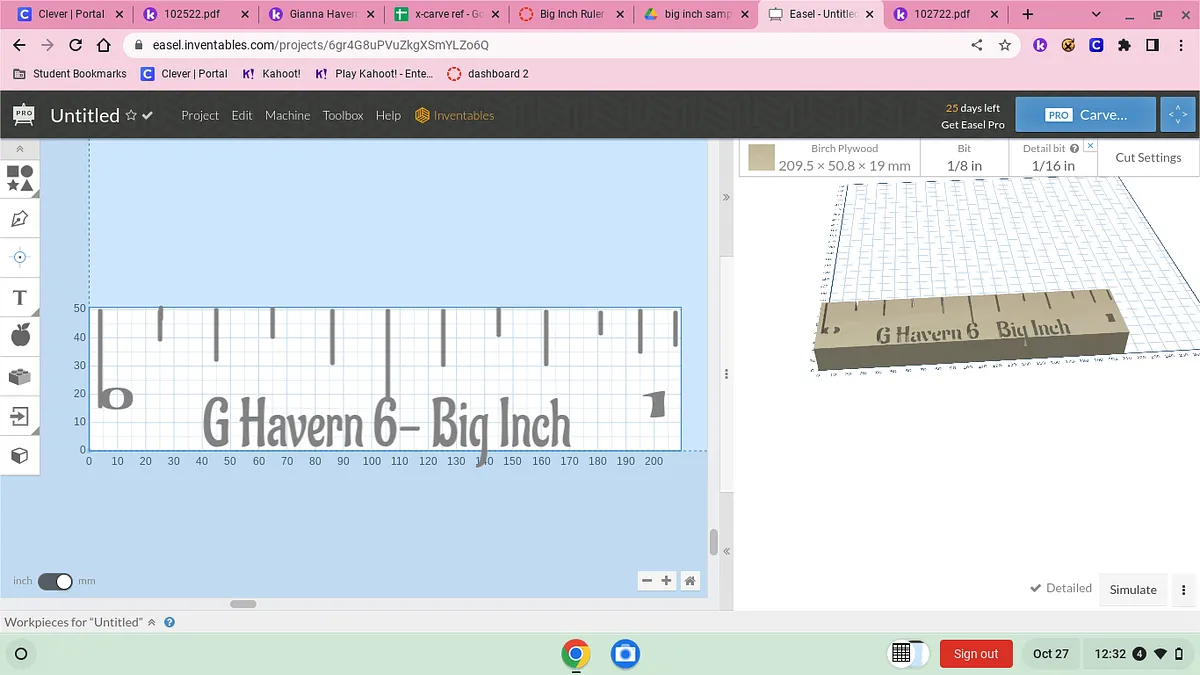Open the apple Icons library

pos(20,336)
